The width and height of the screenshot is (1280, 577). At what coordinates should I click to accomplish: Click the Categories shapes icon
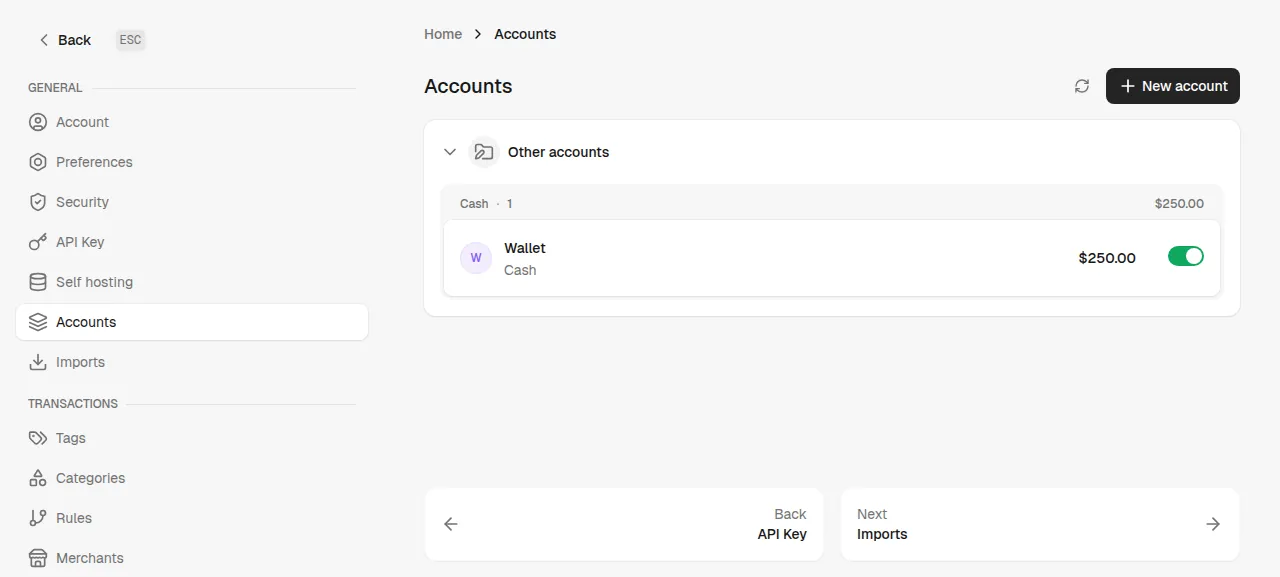(38, 478)
